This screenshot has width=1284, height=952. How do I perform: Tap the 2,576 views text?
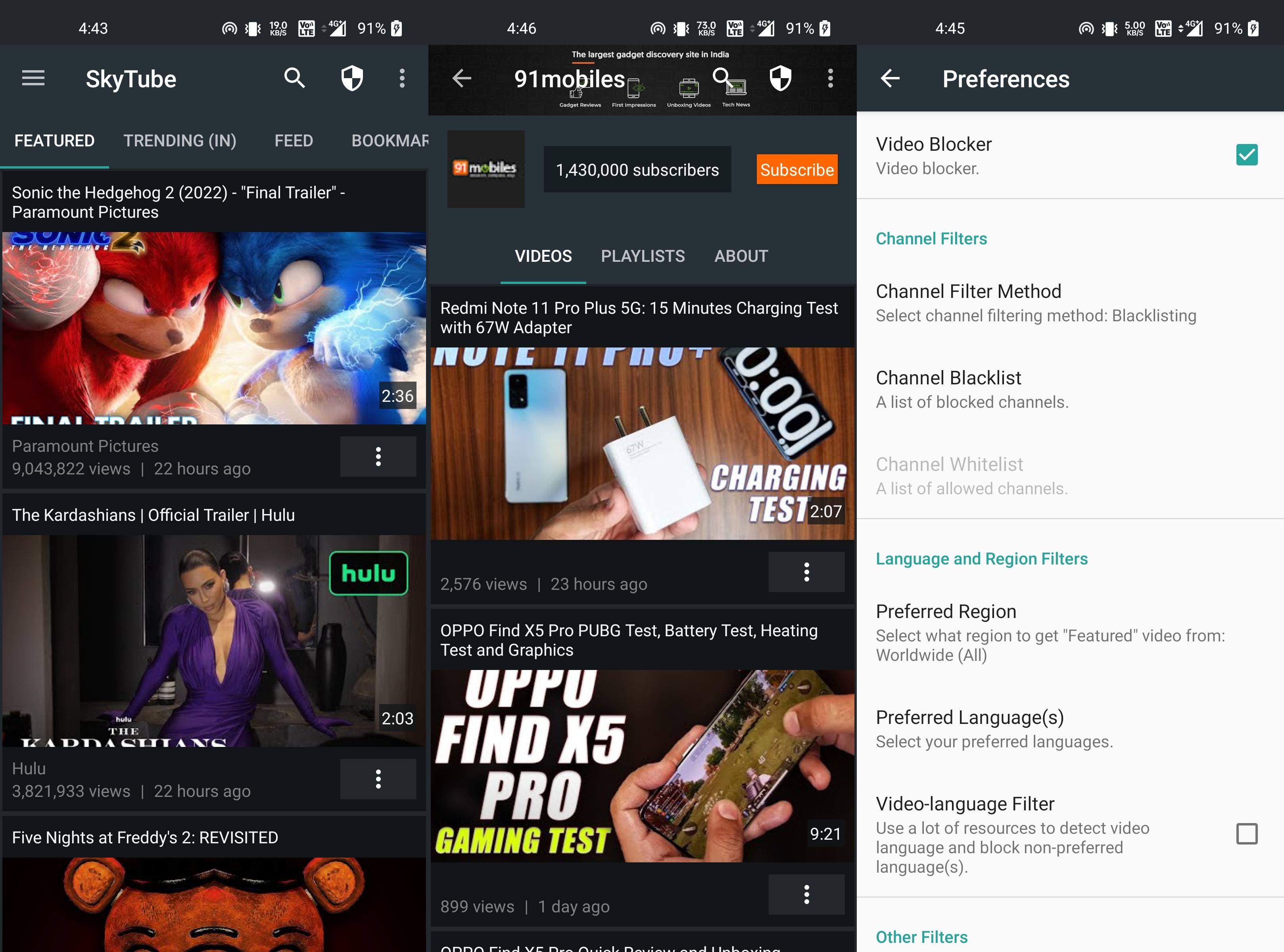(x=484, y=584)
